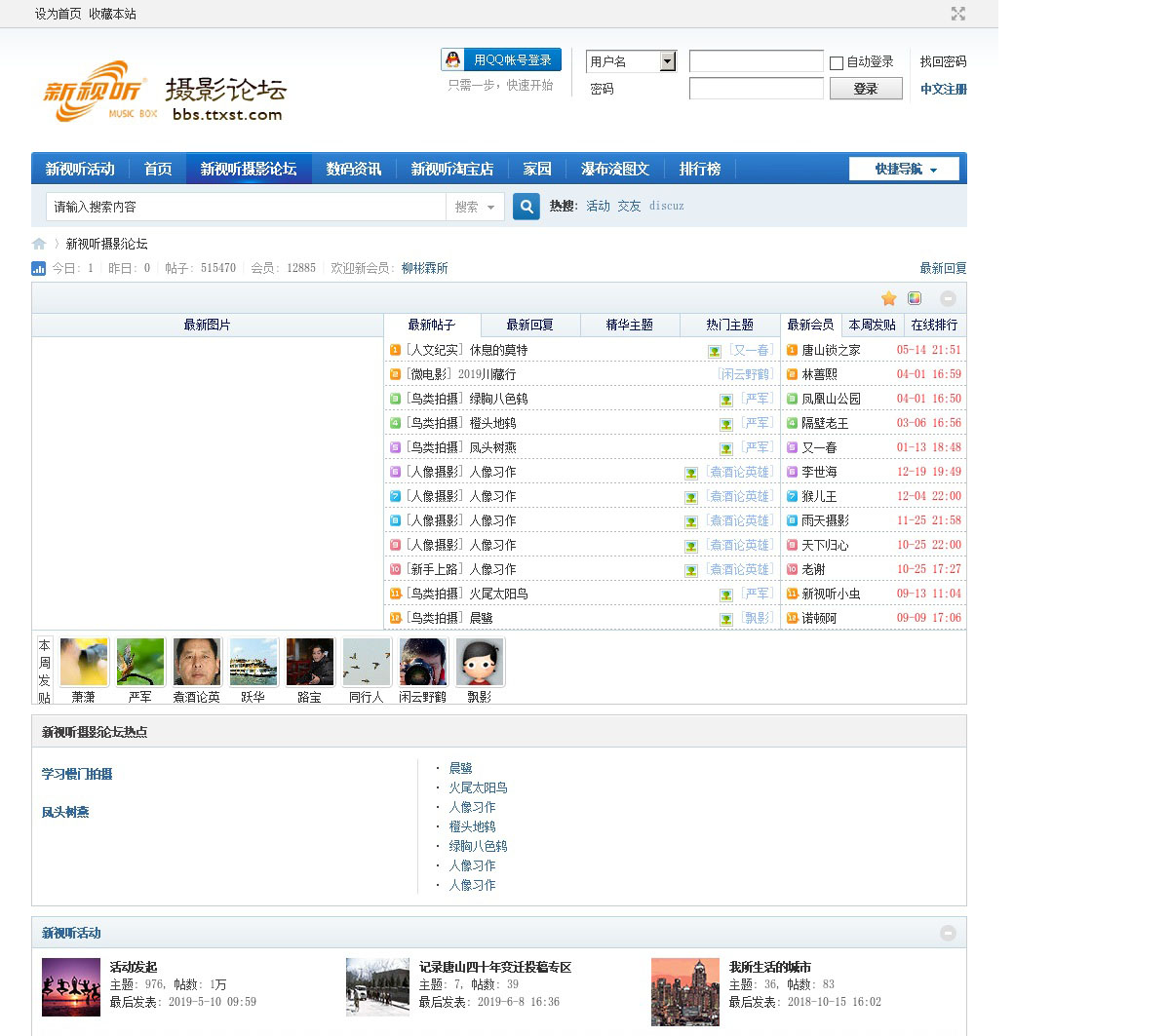Open the 中文注册 link

pyautogui.click(x=943, y=89)
